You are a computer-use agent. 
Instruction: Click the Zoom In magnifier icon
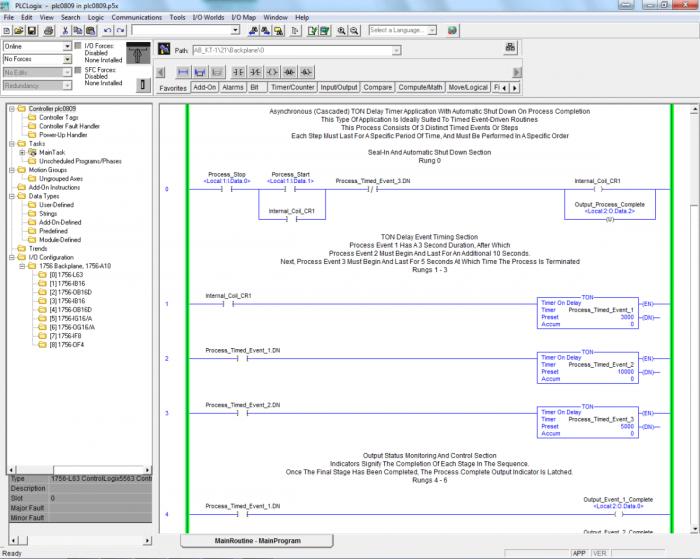pos(342,31)
